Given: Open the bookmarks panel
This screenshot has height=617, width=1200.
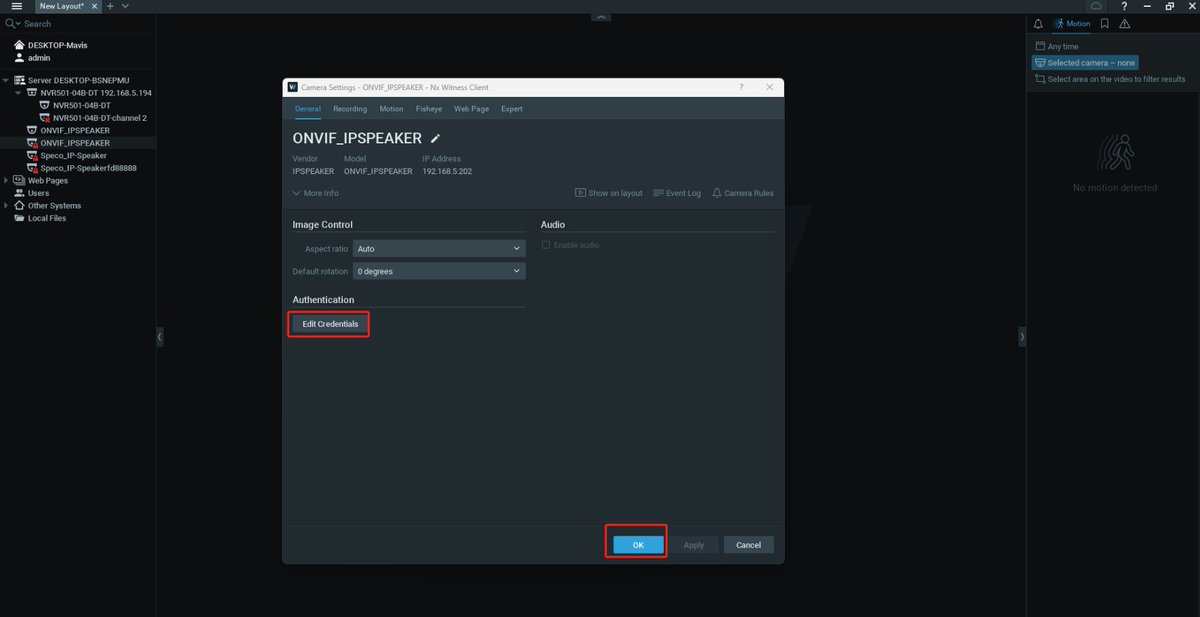Looking at the screenshot, I should click(x=1104, y=23).
